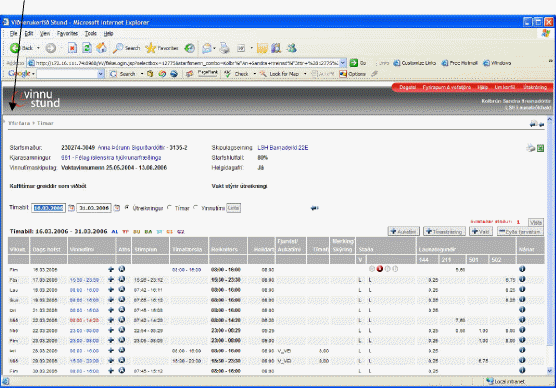Open the Edit menu
Viewport: 556px width, 388px height.
click(29, 34)
